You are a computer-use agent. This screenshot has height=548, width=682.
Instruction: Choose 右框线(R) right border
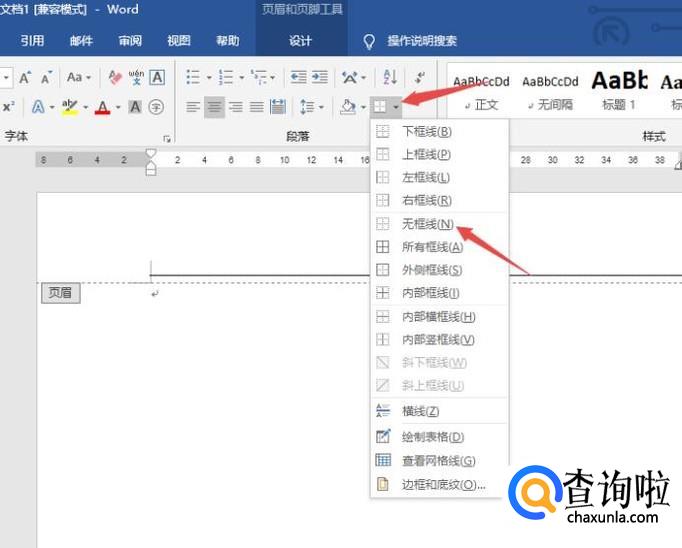tap(439, 200)
